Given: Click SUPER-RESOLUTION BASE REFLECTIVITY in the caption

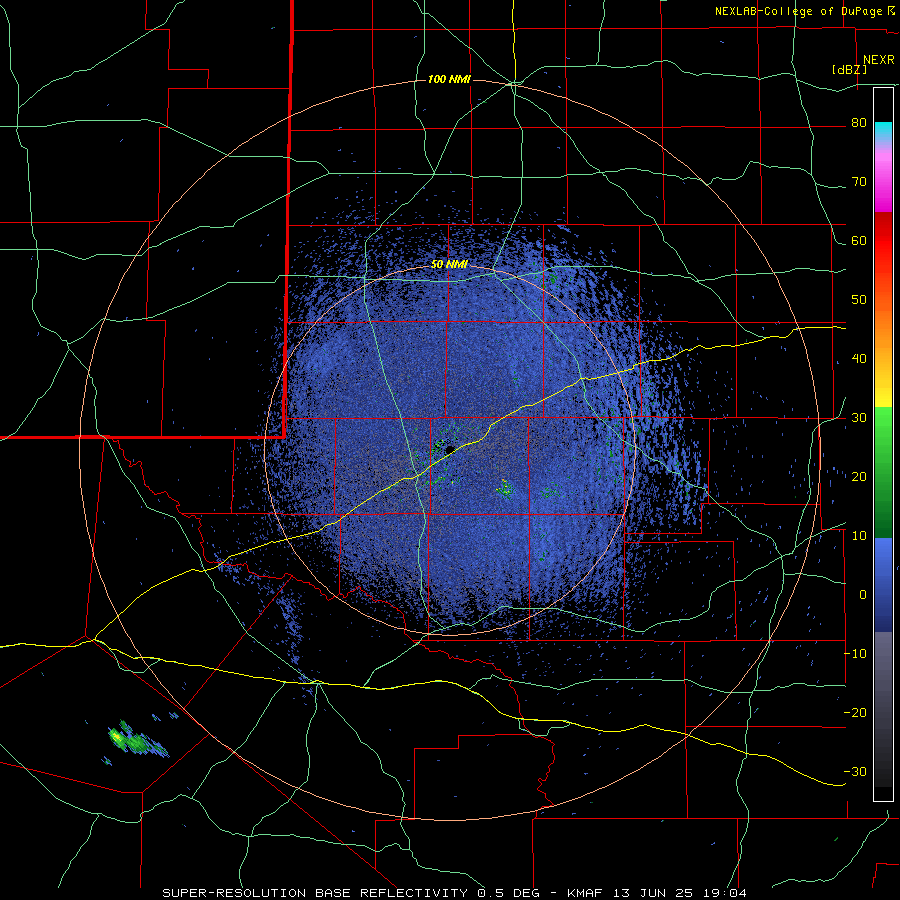Looking at the screenshot, I should coord(315,893).
